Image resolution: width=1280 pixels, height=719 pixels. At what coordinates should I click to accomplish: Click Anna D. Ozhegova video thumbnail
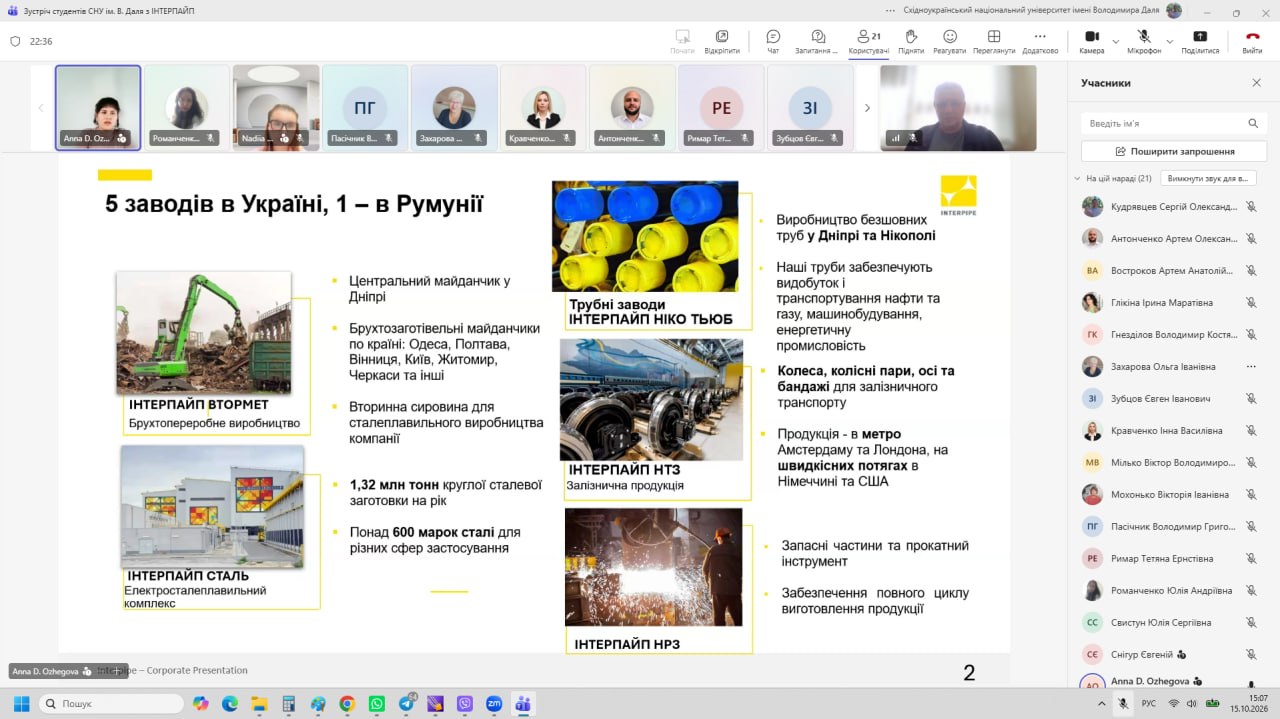click(98, 108)
